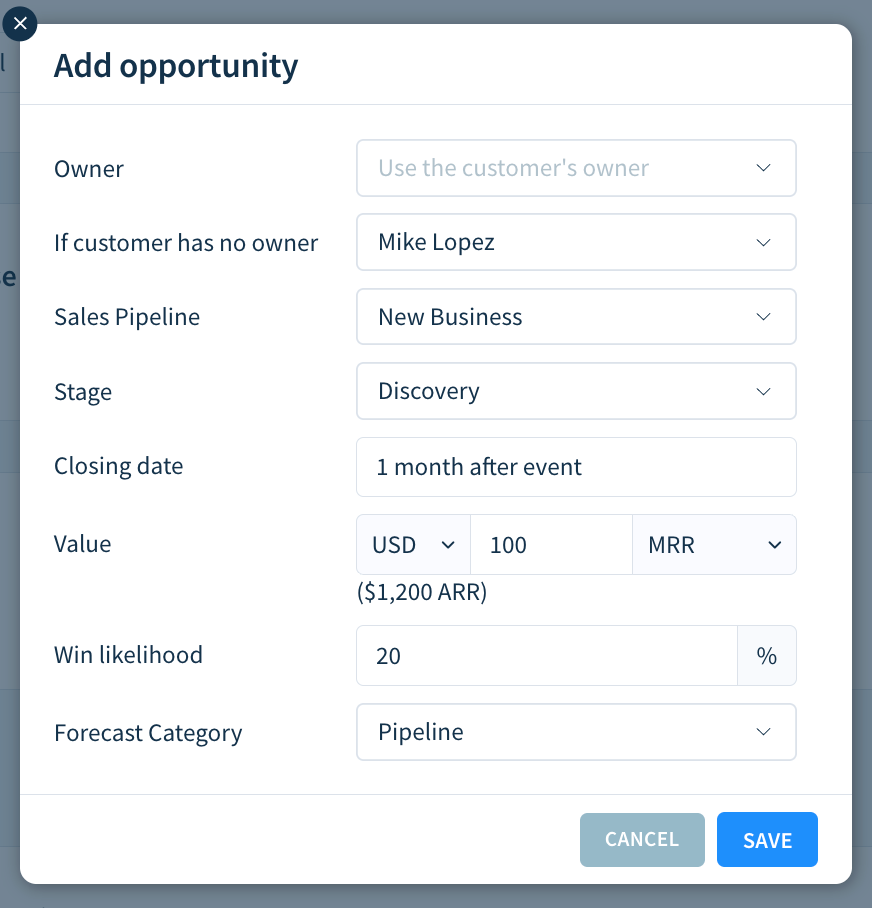Viewport: 872px width, 908px height.
Task: Click the "($1,200 ARR)" annual value text
Action: point(420,592)
